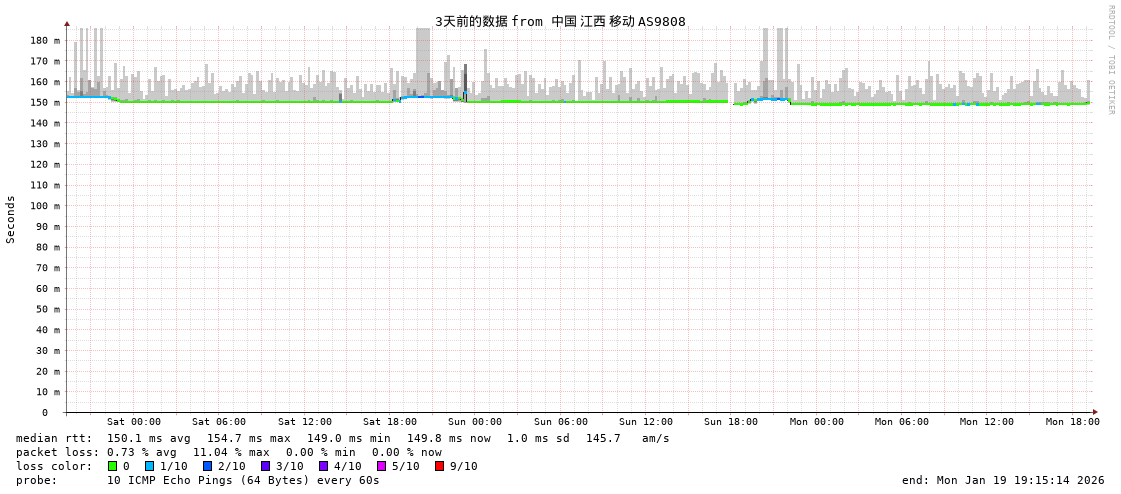Click the light blue 1/10 loss swatch
Image resolution: width=1121 pixels, height=494 pixels.
[x=149, y=466]
